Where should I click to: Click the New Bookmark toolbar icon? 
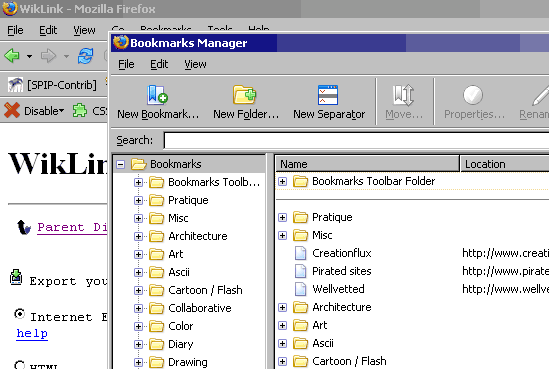pos(157,95)
